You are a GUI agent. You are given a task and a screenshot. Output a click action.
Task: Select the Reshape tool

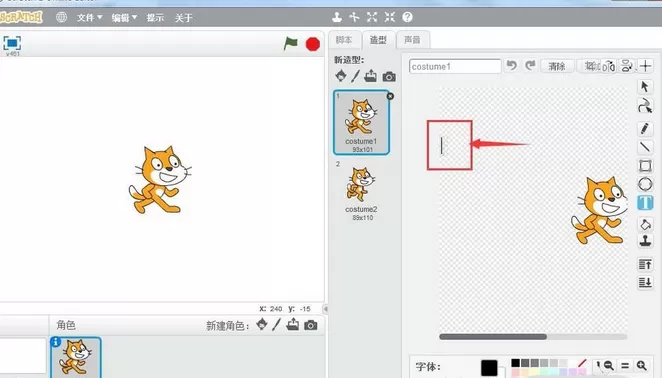click(645, 106)
